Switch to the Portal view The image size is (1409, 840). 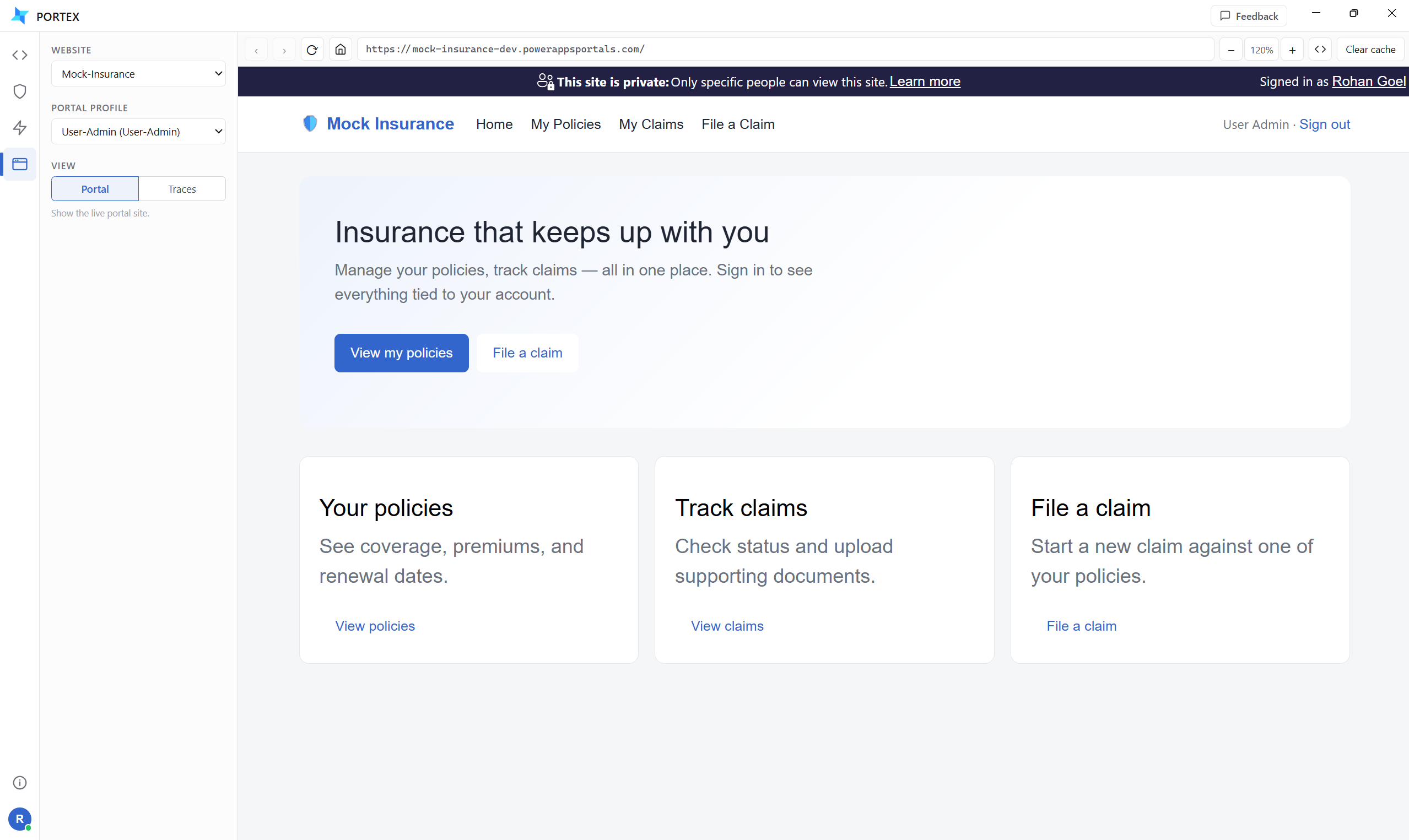[95, 188]
